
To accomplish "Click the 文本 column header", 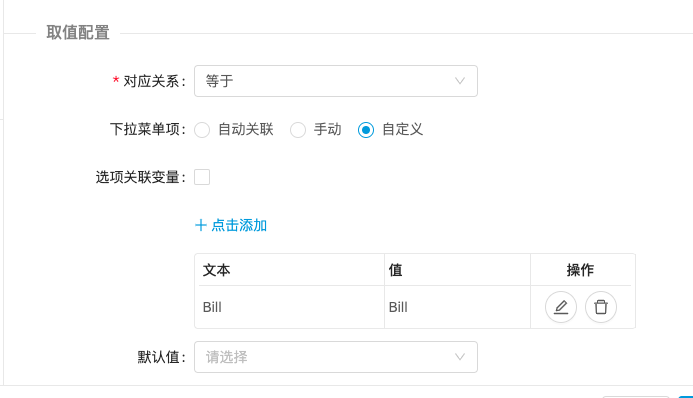I will pyautogui.click(x=217, y=270).
